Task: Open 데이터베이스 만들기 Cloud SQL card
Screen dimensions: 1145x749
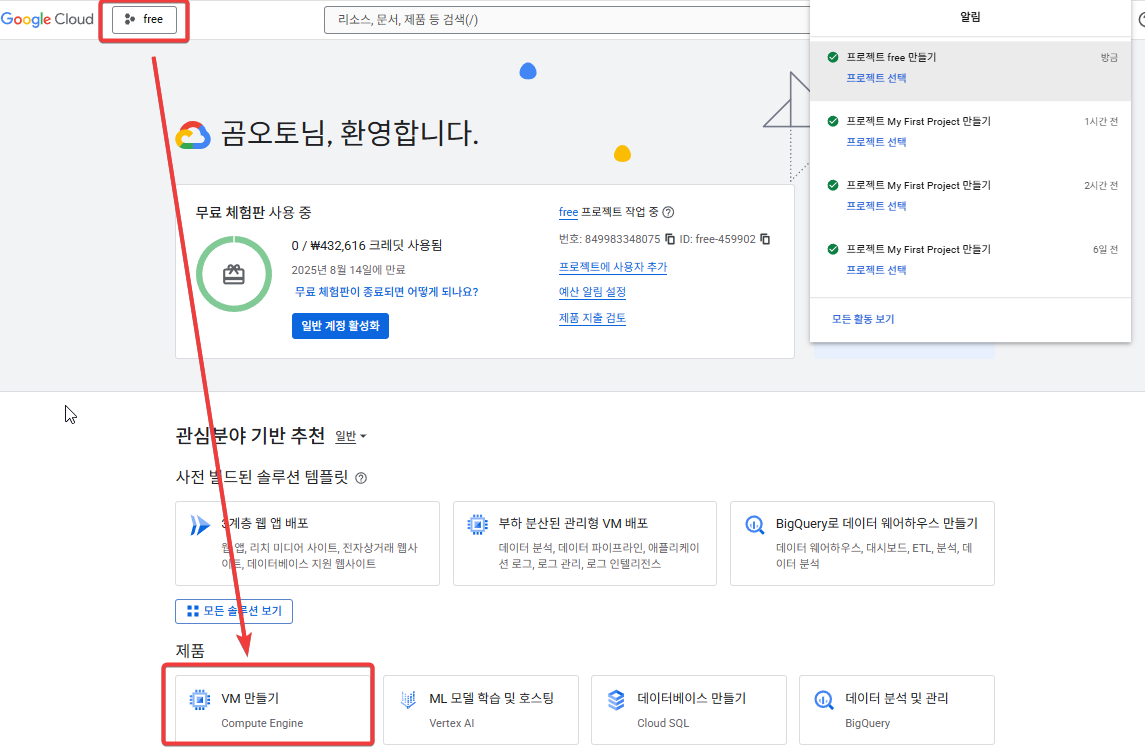Action: 688,709
